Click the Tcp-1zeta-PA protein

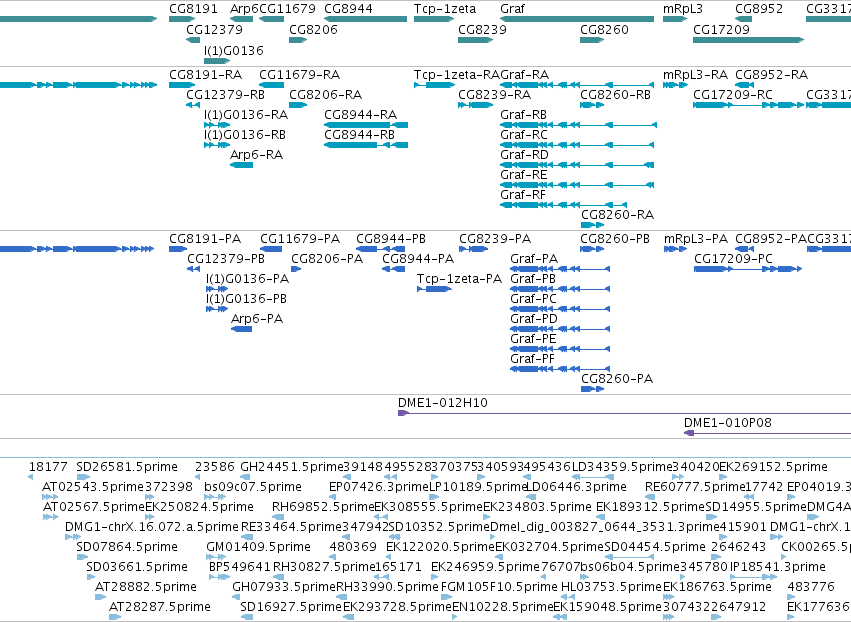click(434, 289)
